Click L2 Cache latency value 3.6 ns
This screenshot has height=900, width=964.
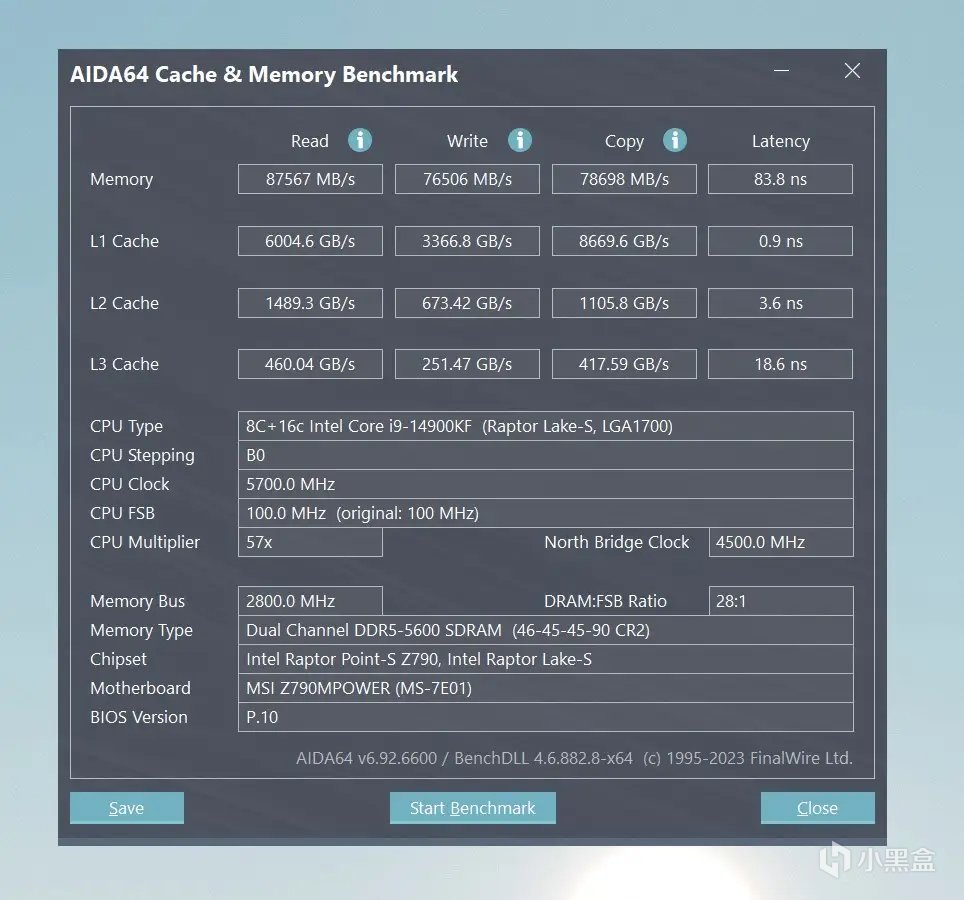coord(780,303)
